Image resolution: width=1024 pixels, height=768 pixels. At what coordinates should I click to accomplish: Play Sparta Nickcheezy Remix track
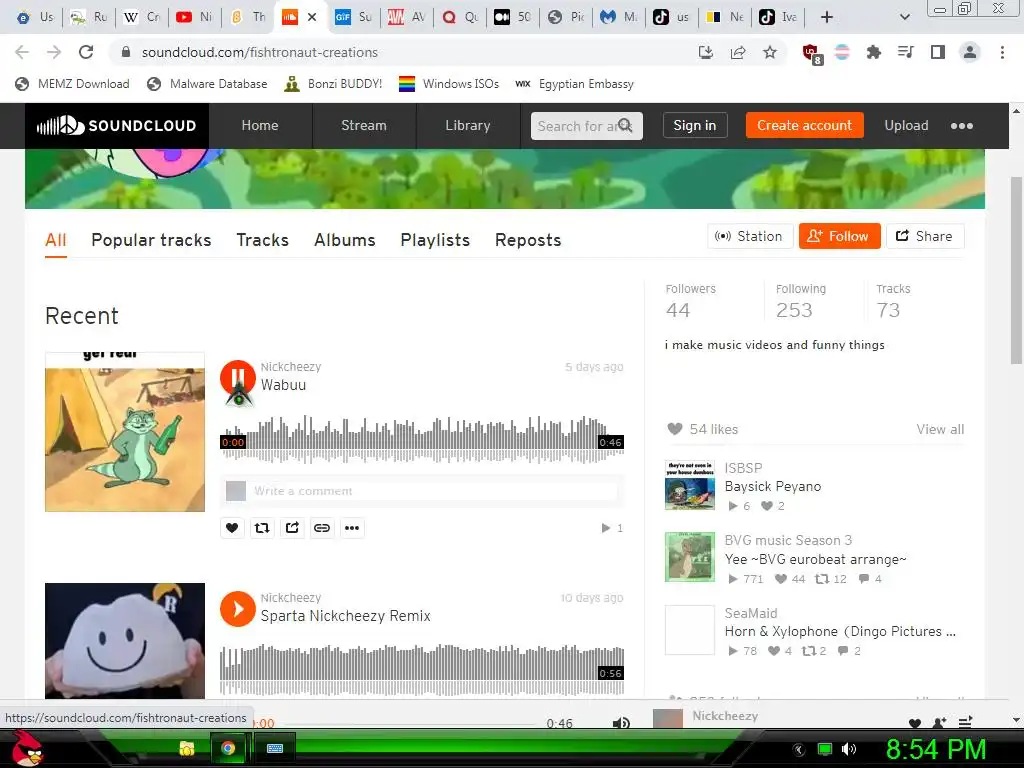click(238, 609)
